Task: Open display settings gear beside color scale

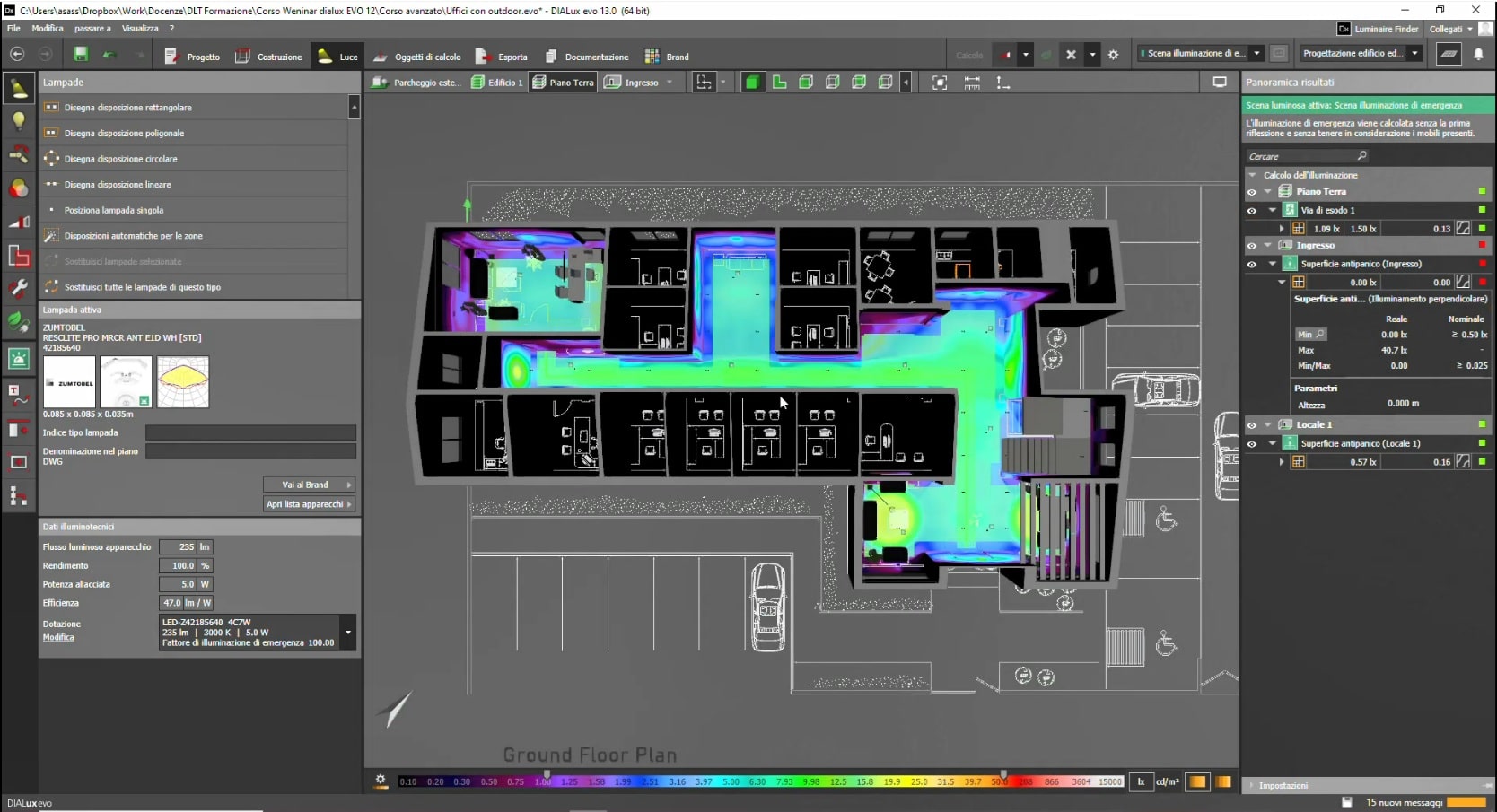Action: 381,781
